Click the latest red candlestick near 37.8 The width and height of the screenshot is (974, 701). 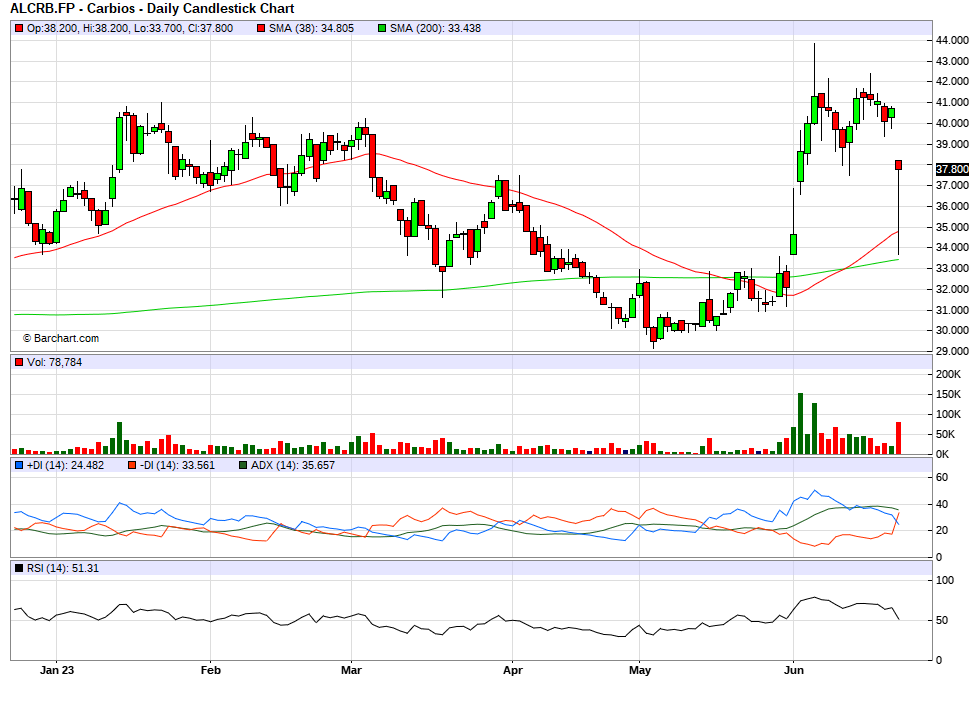[x=899, y=165]
